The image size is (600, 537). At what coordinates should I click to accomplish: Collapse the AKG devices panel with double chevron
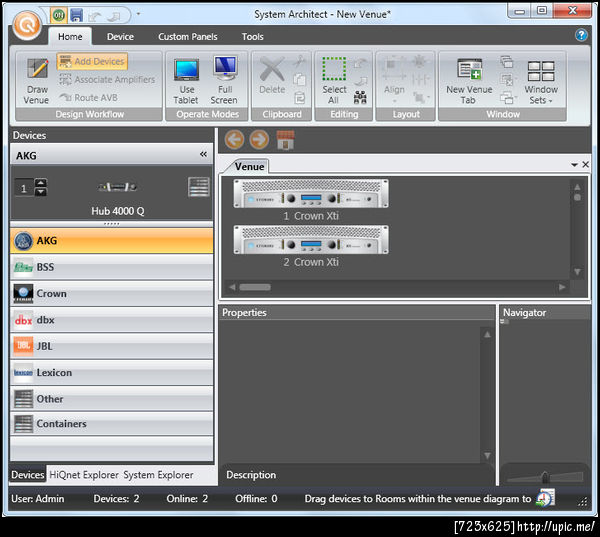203,154
